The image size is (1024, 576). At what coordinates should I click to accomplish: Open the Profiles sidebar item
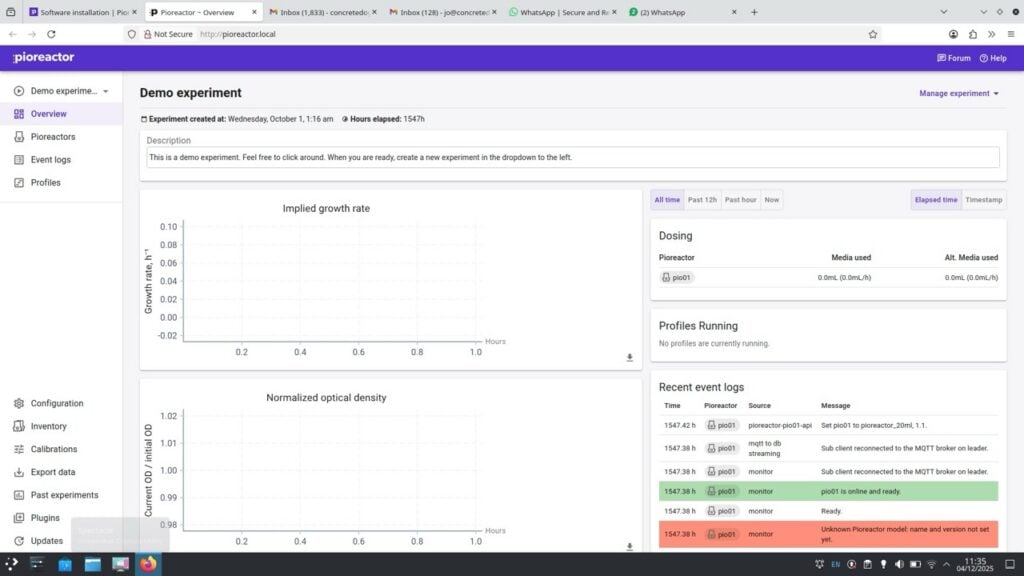click(45, 183)
